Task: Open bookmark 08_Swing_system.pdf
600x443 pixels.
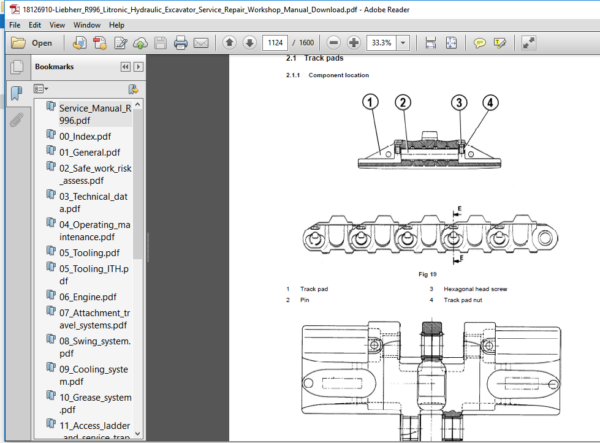Action: tap(95, 347)
